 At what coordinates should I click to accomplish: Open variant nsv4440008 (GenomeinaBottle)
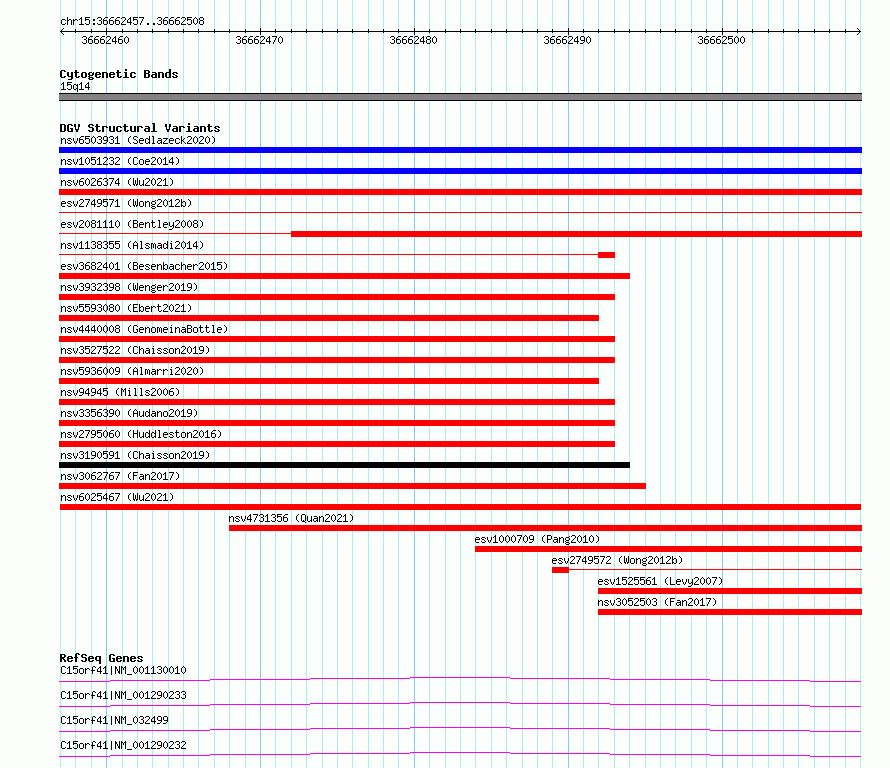pyautogui.click(x=144, y=329)
